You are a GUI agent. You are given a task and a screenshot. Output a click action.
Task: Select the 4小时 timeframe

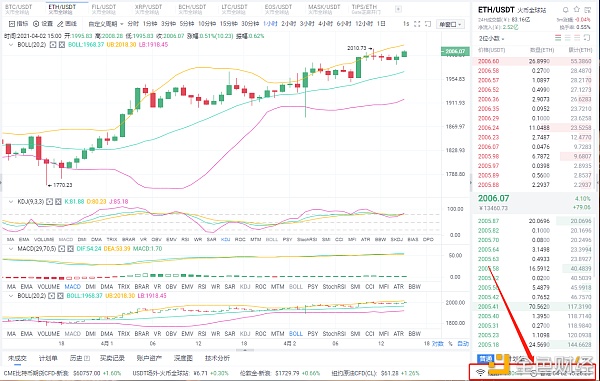pos(325,24)
